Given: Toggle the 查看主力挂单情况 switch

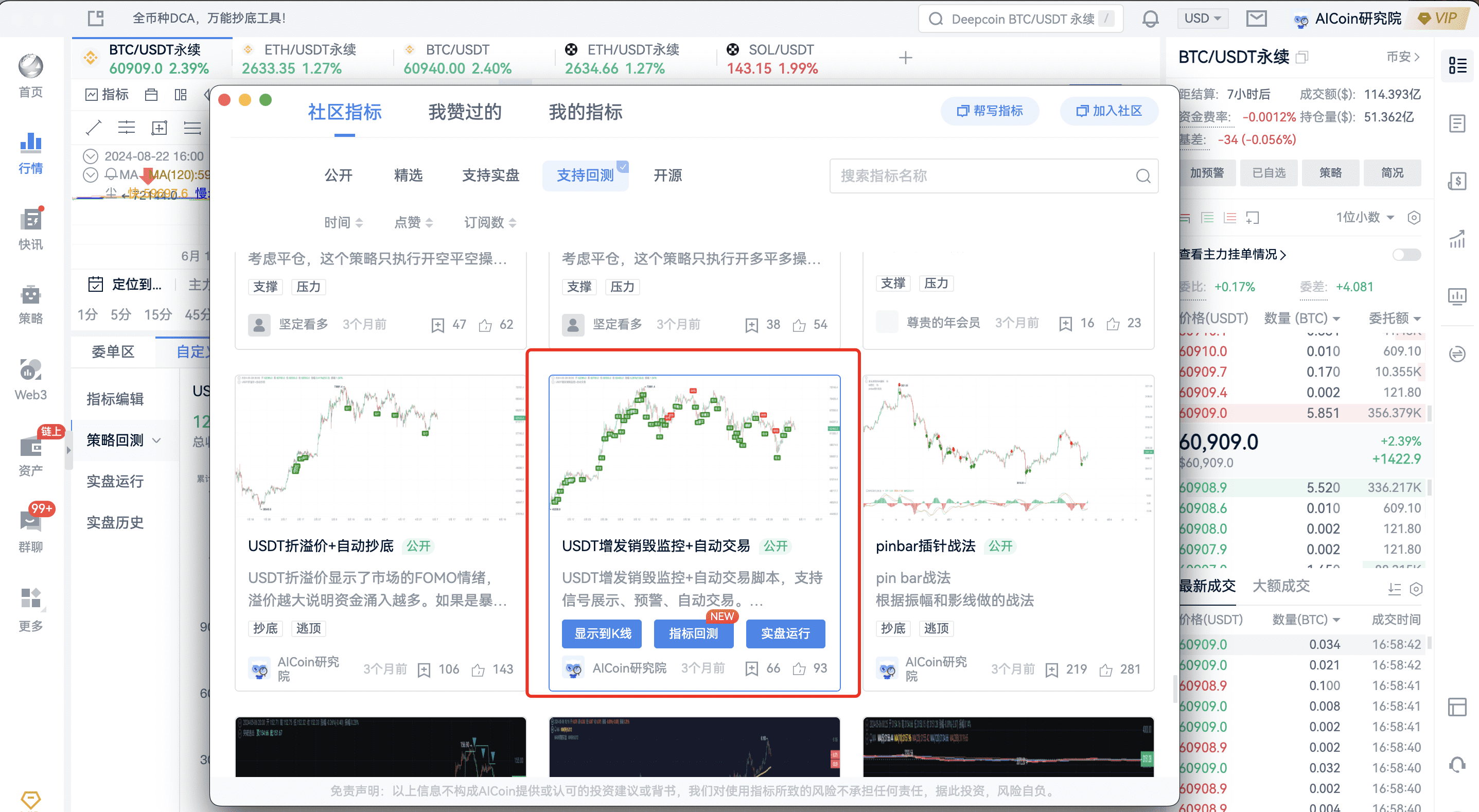Looking at the screenshot, I should click(x=1406, y=254).
